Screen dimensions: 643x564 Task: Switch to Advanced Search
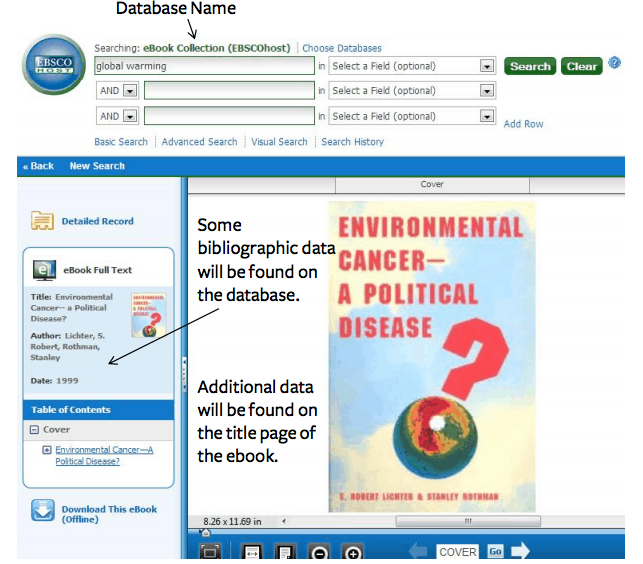pyautogui.click(x=199, y=142)
